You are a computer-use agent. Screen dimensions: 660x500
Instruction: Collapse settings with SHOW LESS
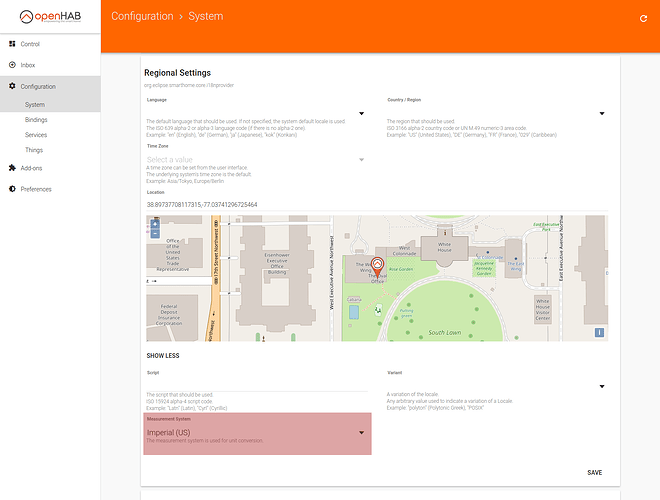pyautogui.click(x=165, y=355)
